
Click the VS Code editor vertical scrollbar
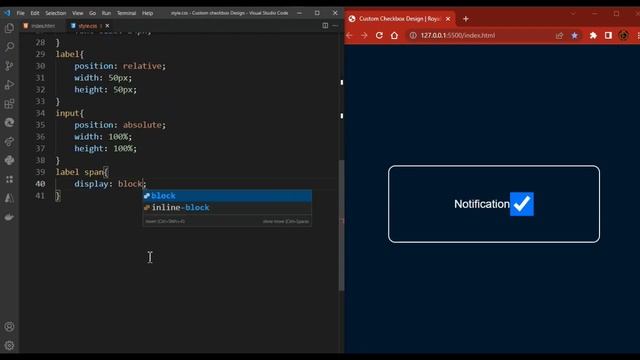(341, 225)
